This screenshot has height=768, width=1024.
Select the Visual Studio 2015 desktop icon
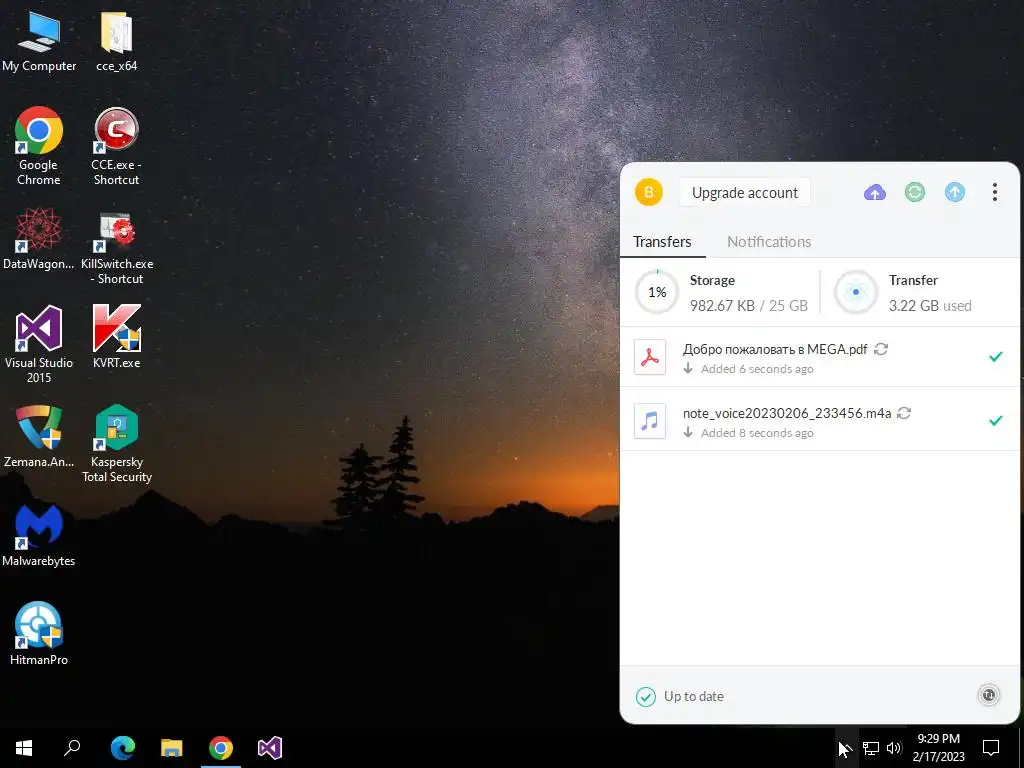39,344
